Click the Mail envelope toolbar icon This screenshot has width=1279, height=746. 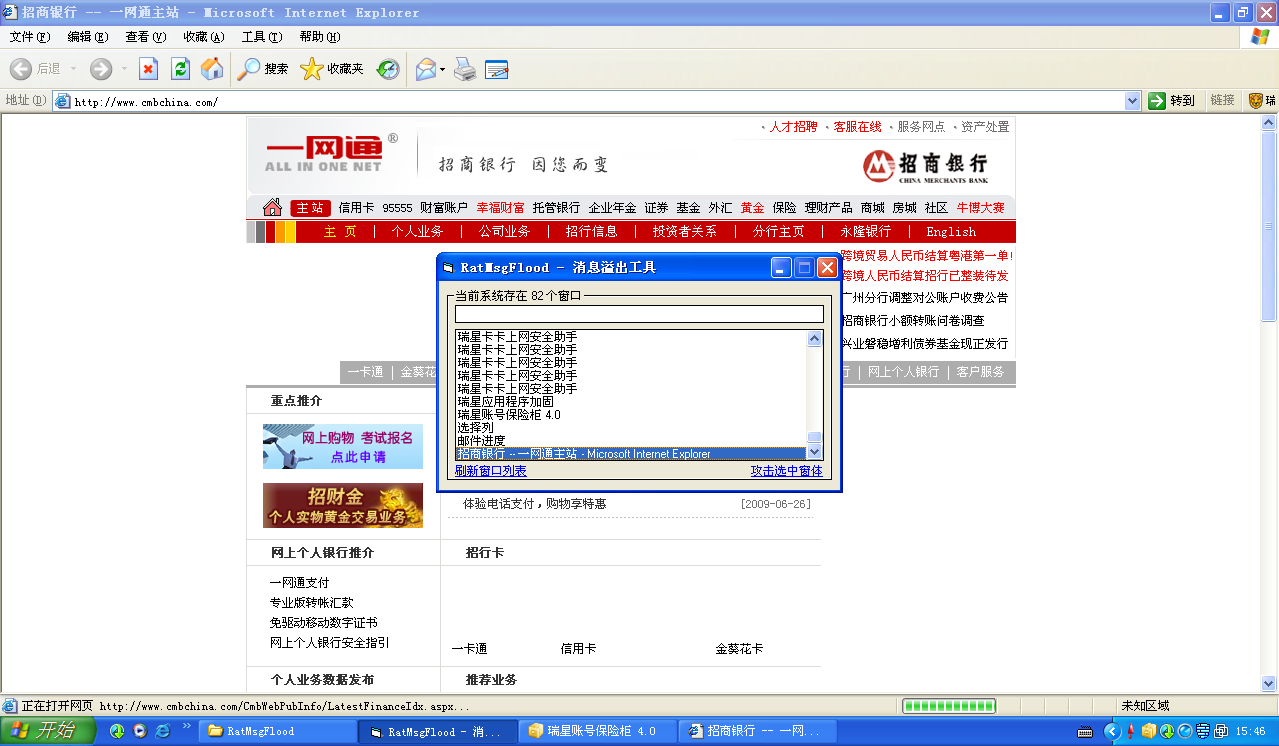coord(425,69)
